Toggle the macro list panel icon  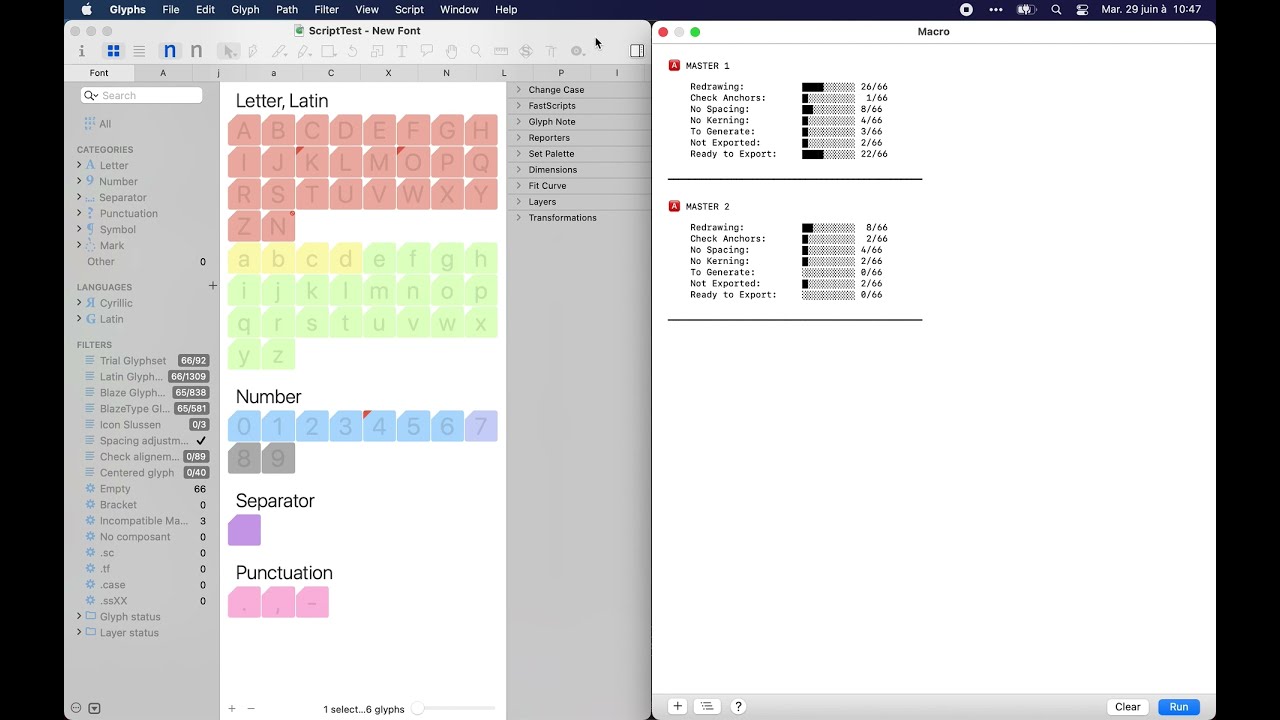pos(707,707)
